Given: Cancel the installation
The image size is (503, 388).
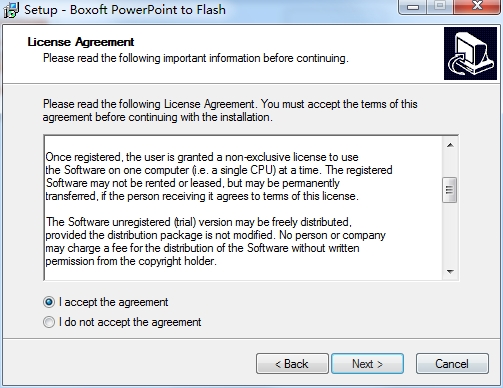Looking at the screenshot, I should click(x=452, y=364).
